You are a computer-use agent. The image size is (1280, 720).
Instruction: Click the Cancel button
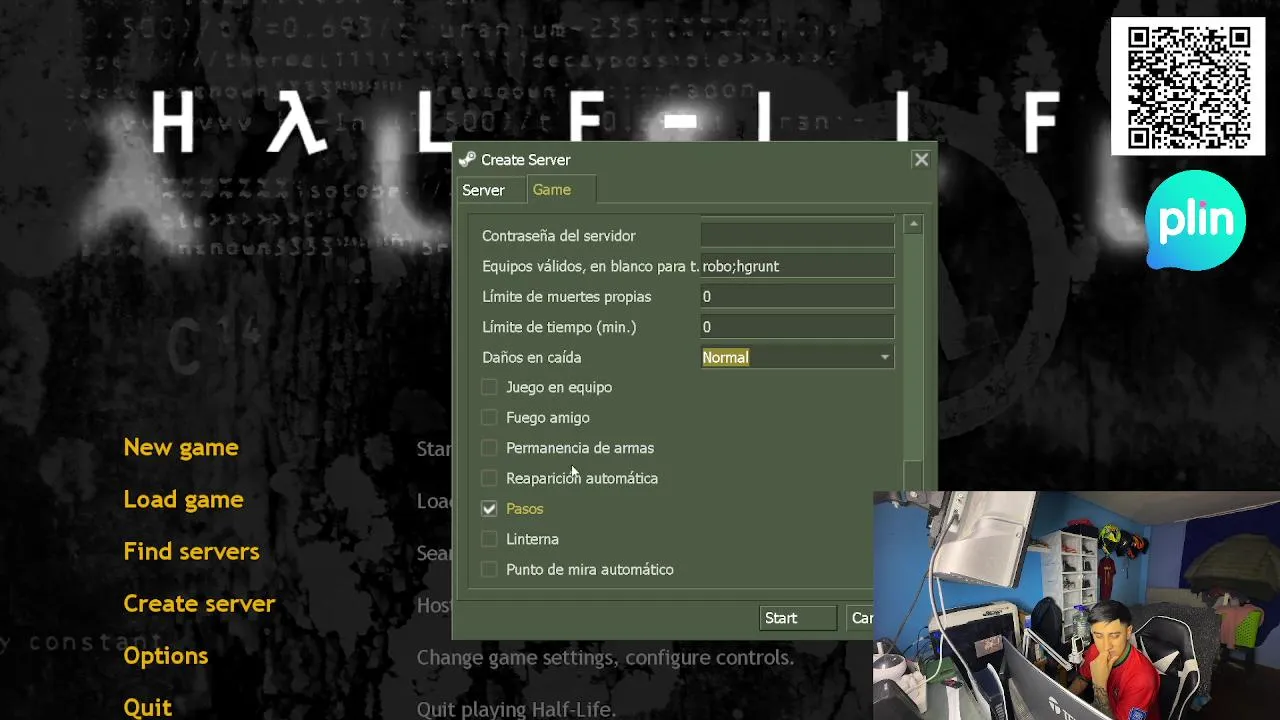[860, 618]
